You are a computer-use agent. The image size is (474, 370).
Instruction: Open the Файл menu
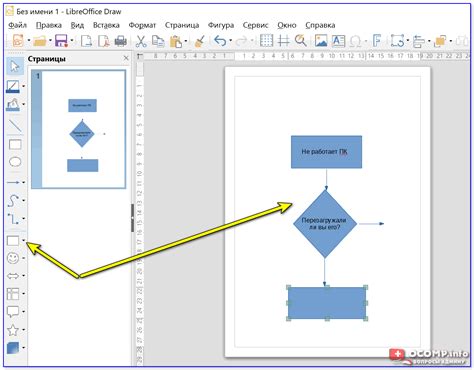pyautogui.click(x=18, y=25)
